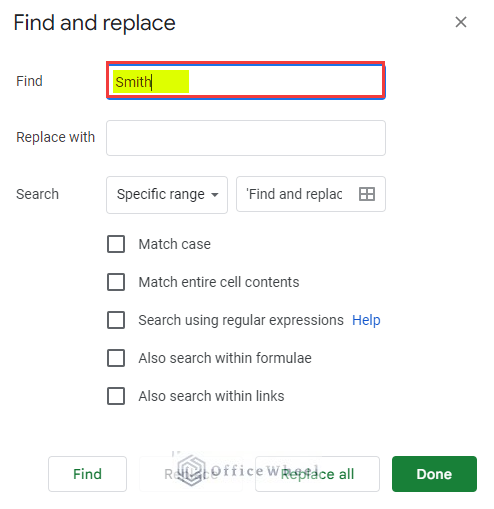Open the regular expressions Help link
This screenshot has height=509, width=494.
366,320
